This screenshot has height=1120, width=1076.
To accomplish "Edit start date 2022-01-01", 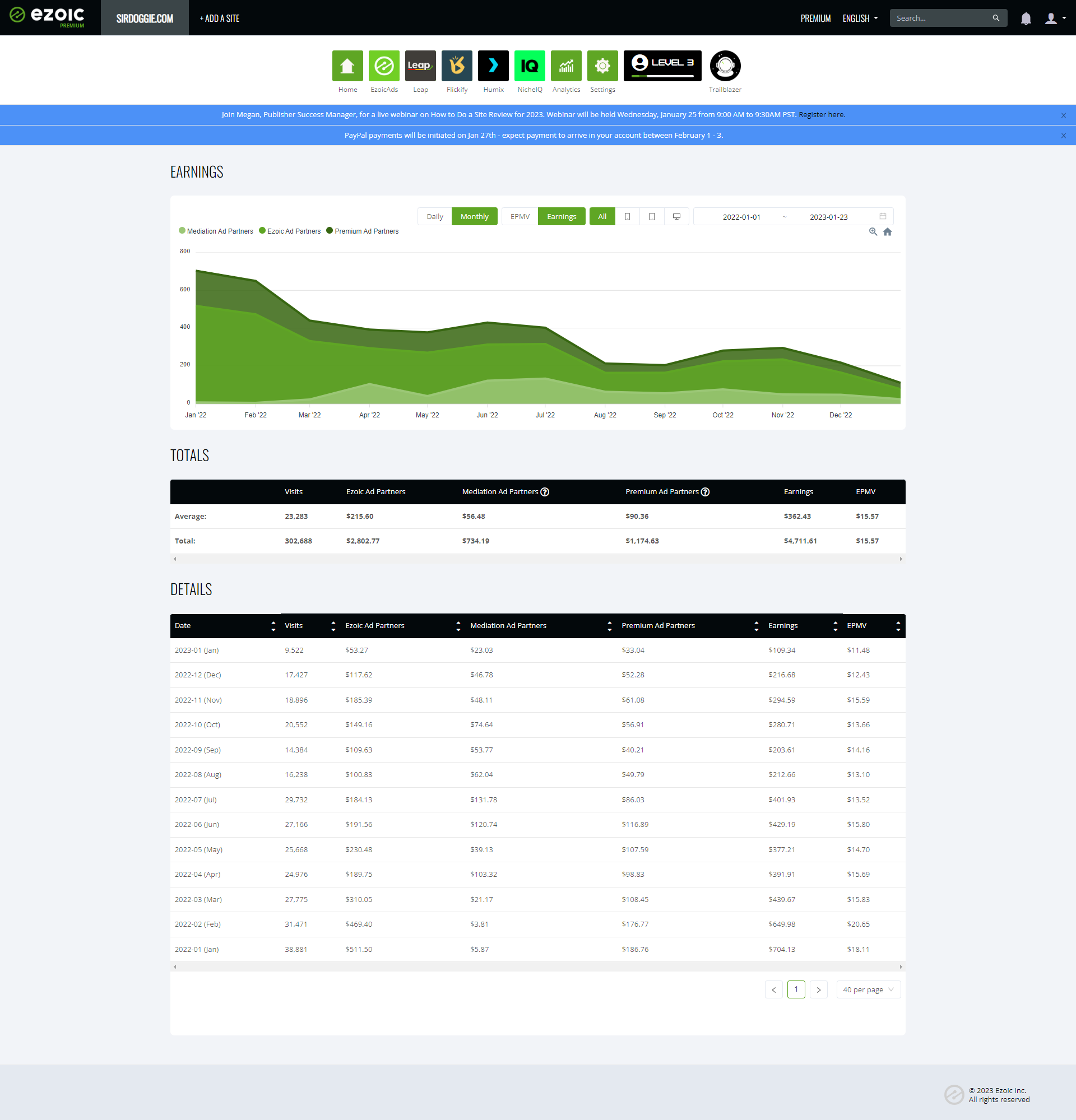I will coord(741,217).
